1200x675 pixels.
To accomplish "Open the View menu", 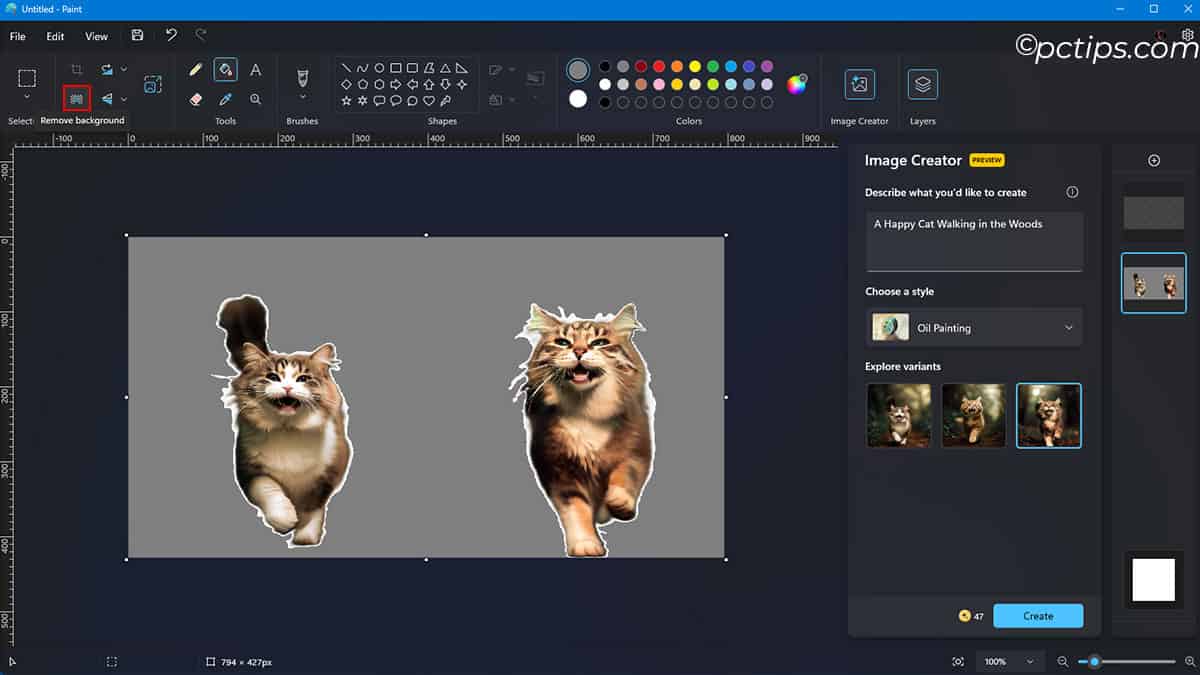I will tap(96, 36).
